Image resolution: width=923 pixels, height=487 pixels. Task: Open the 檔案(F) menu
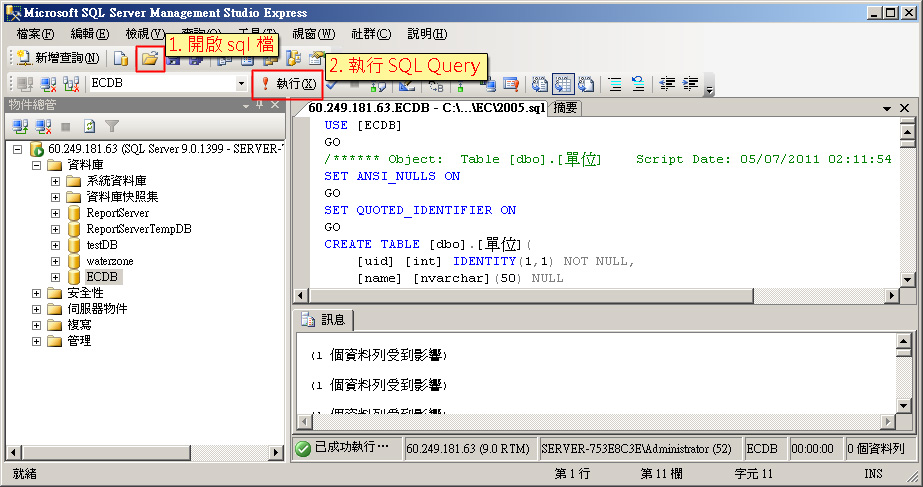pos(35,34)
